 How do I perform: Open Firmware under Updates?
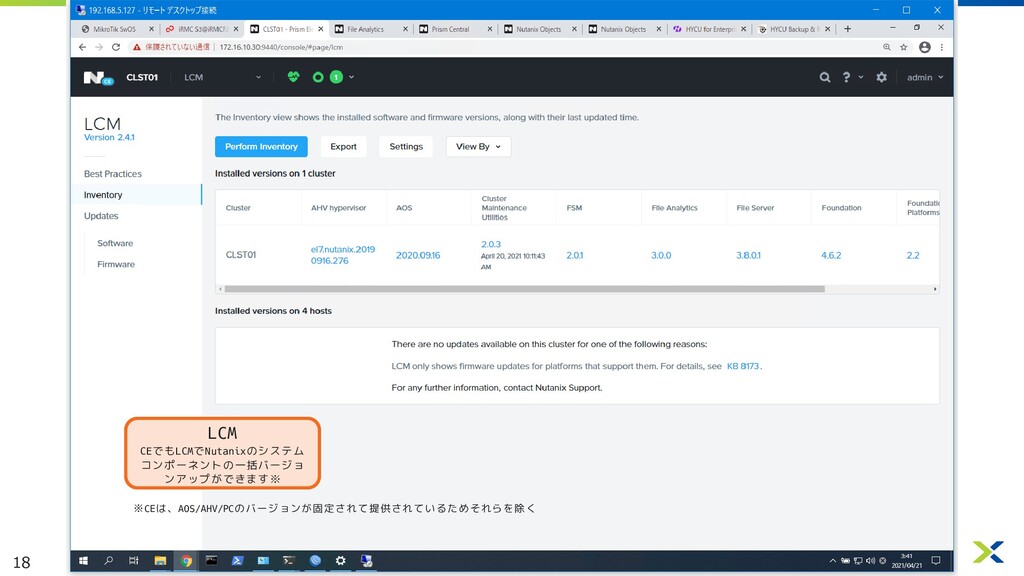click(x=116, y=264)
